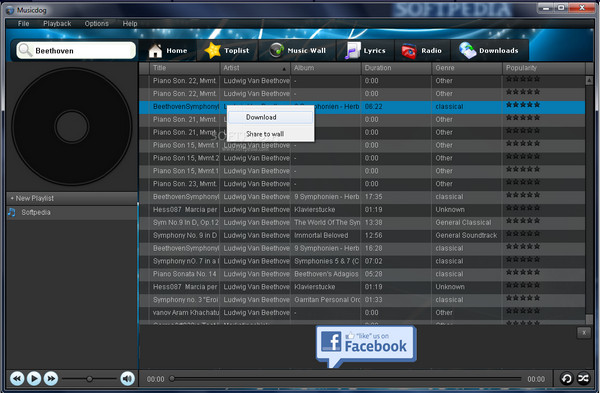Image resolution: width=600 pixels, height=393 pixels.
Task: Toggle the shuffle button
Action: pyautogui.click(x=583, y=378)
